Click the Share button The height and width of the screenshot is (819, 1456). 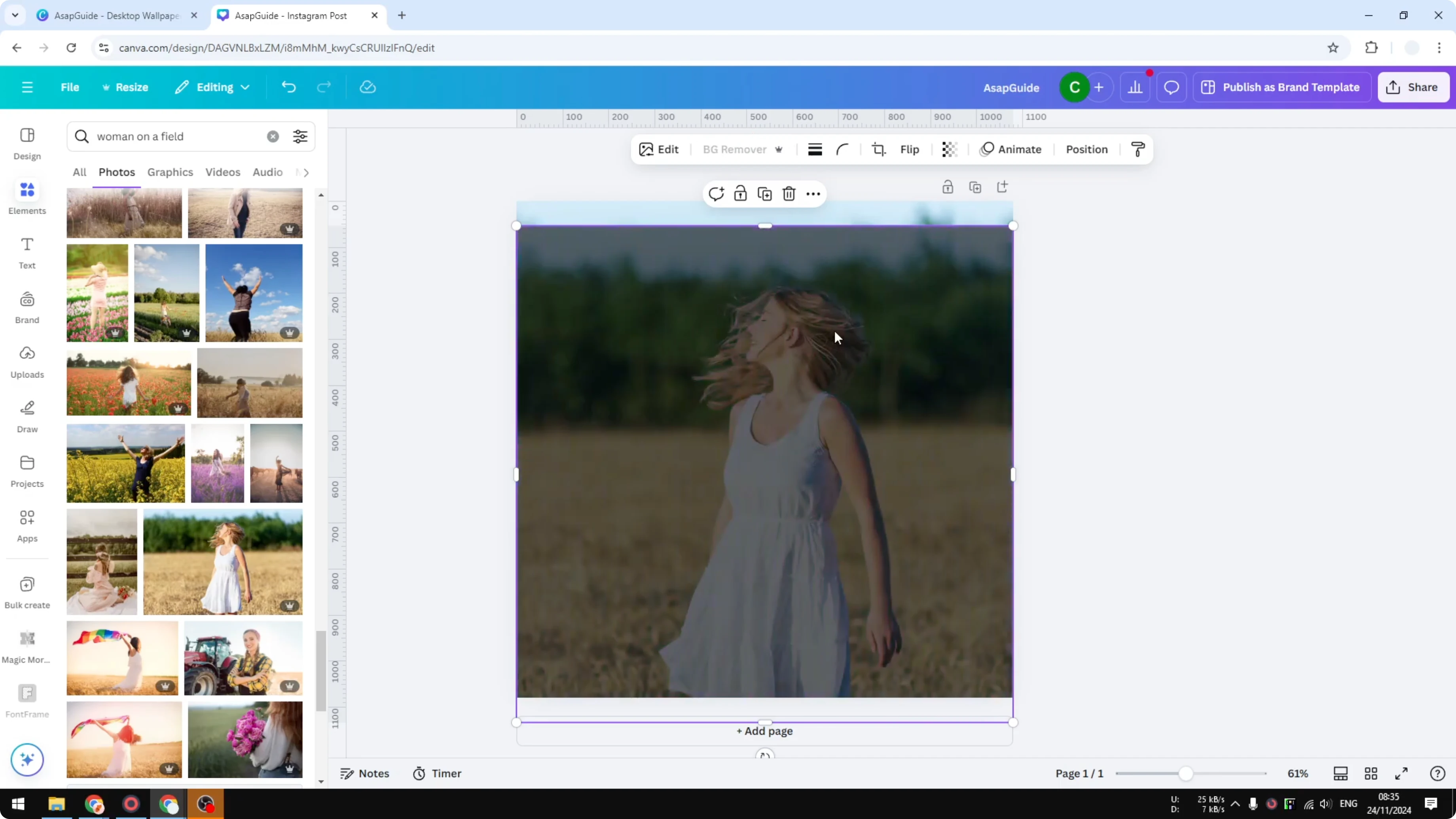[x=1413, y=87]
